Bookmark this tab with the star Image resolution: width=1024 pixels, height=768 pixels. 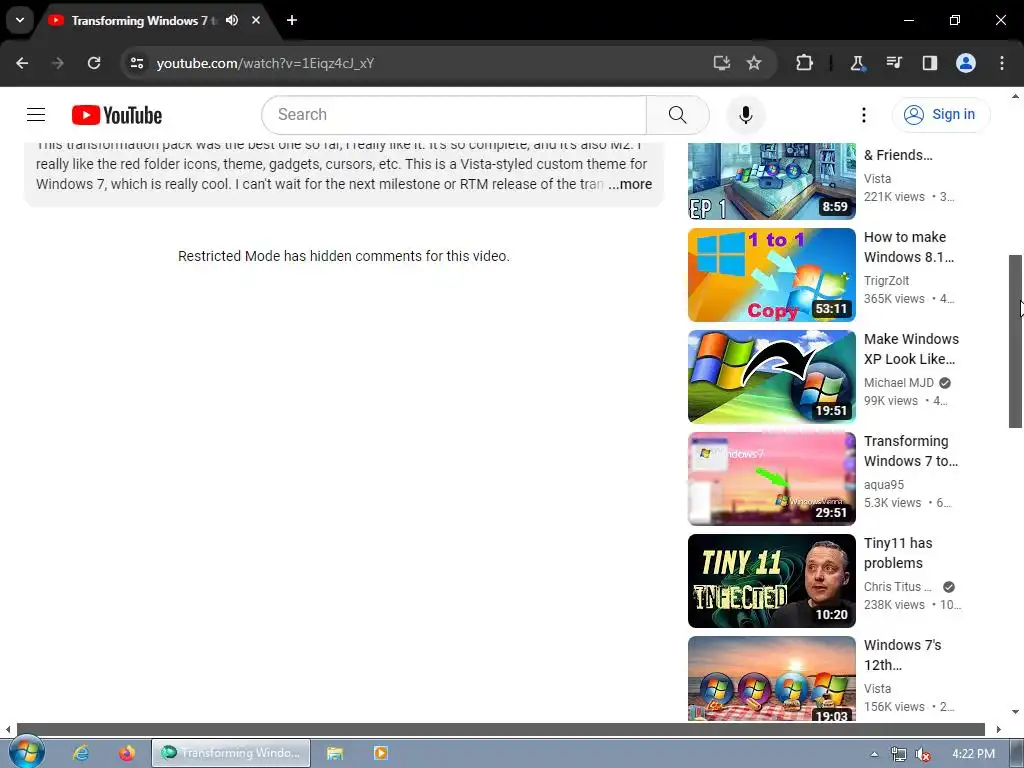pyautogui.click(x=754, y=63)
